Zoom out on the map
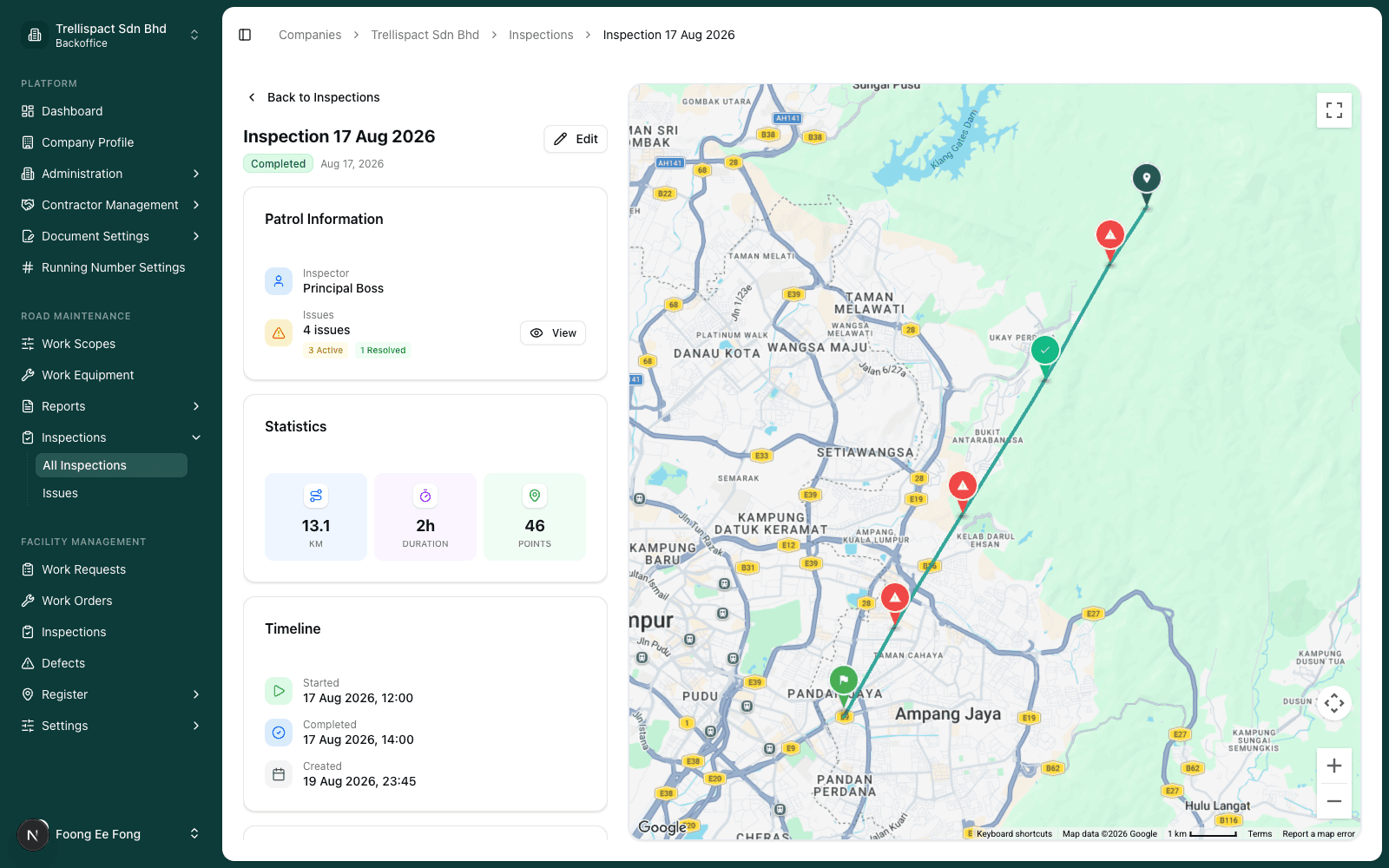The width and height of the screenshot is (1389, 868). pos(1334,801)
